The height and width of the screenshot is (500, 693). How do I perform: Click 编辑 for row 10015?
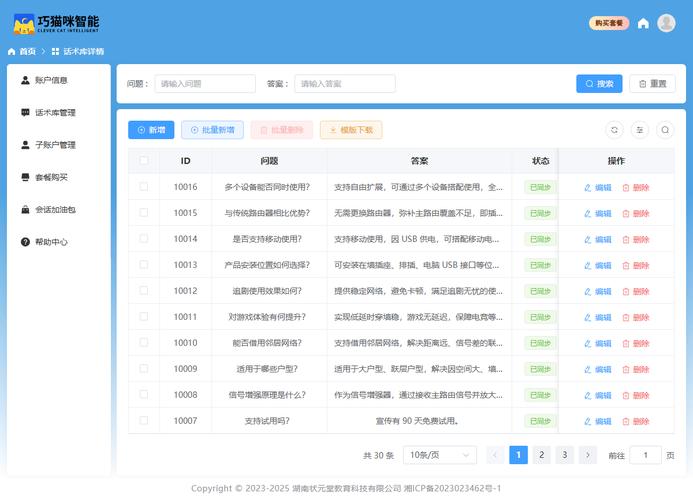598,214
